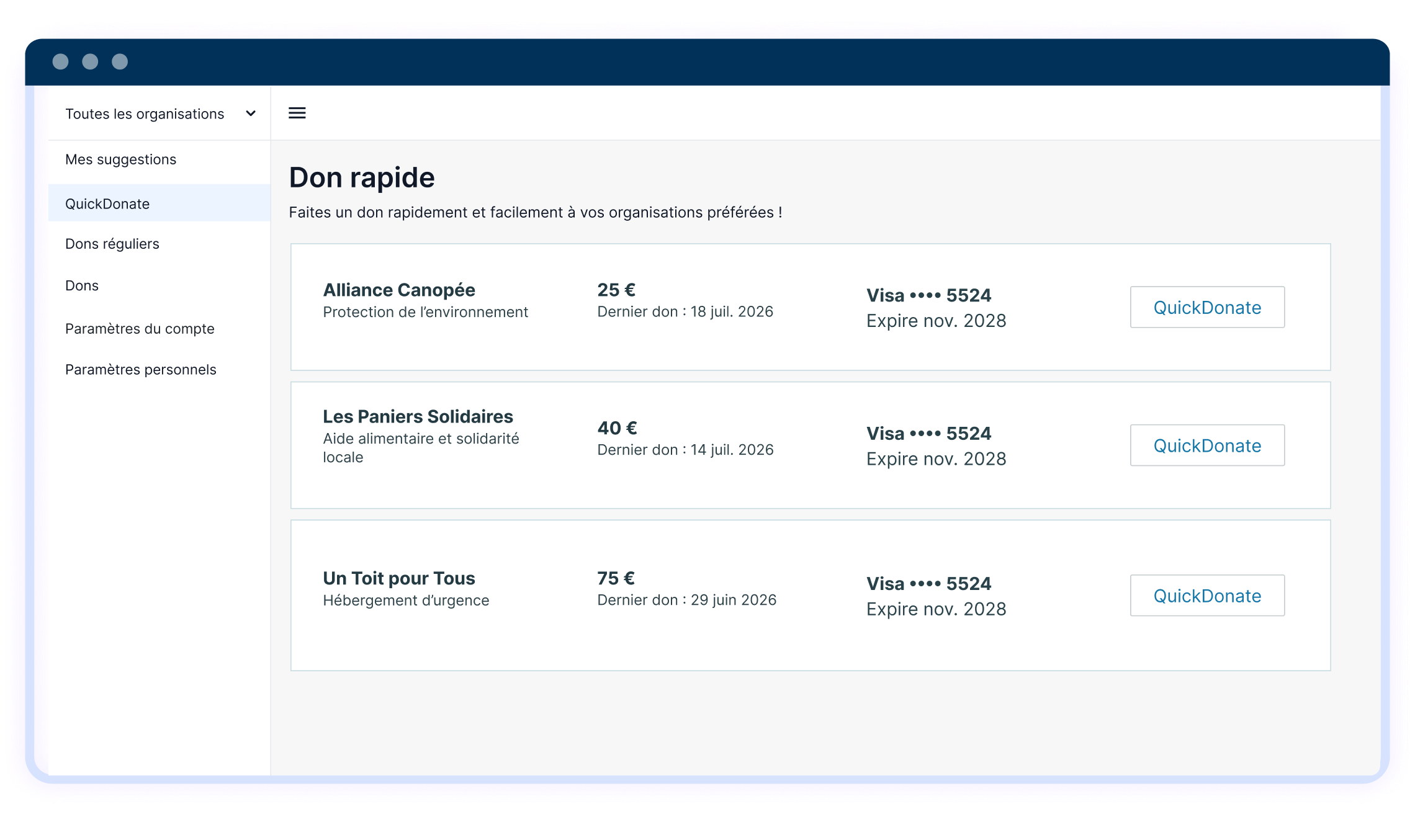The width and height of the screenshot is (1415, 840).
Task: Click the dropdown chevron beside Toutes les organisations
Action: (251, 114)
